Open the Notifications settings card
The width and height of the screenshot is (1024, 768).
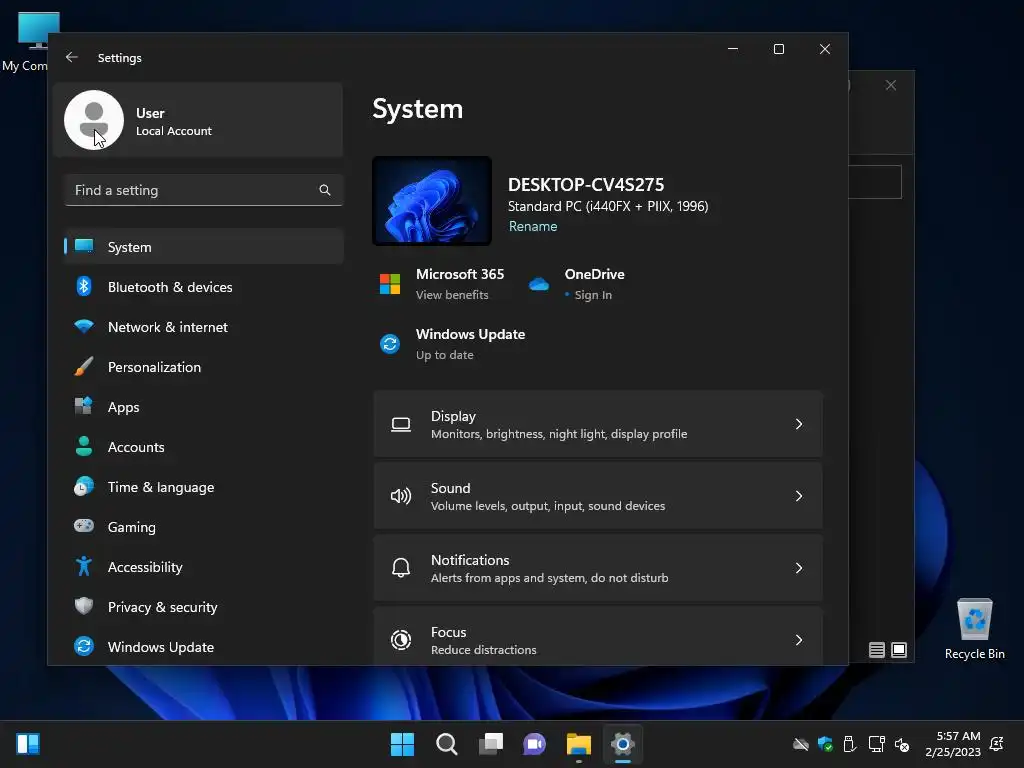[598, 568]
